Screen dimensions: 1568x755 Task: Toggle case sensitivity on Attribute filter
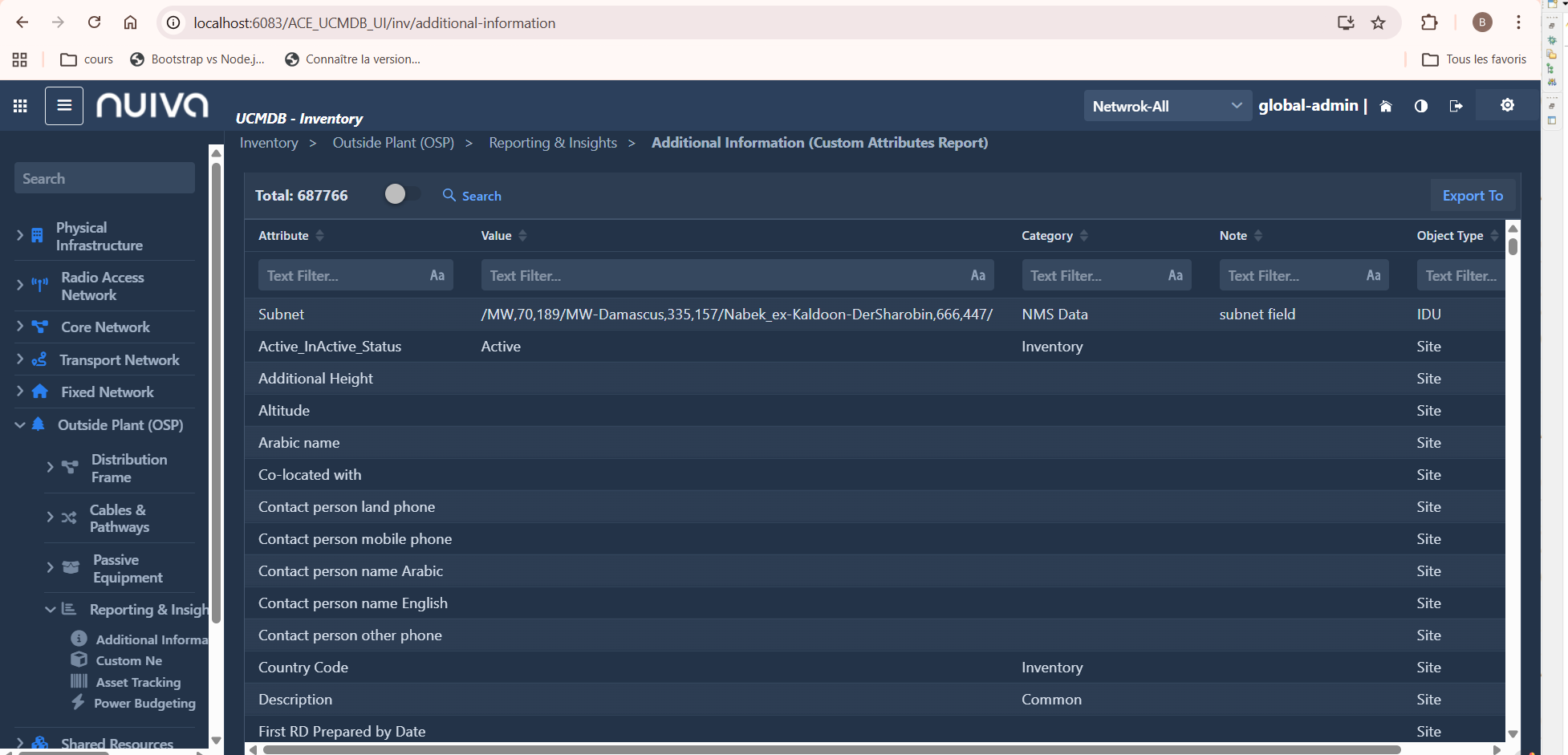click(437, 275)
